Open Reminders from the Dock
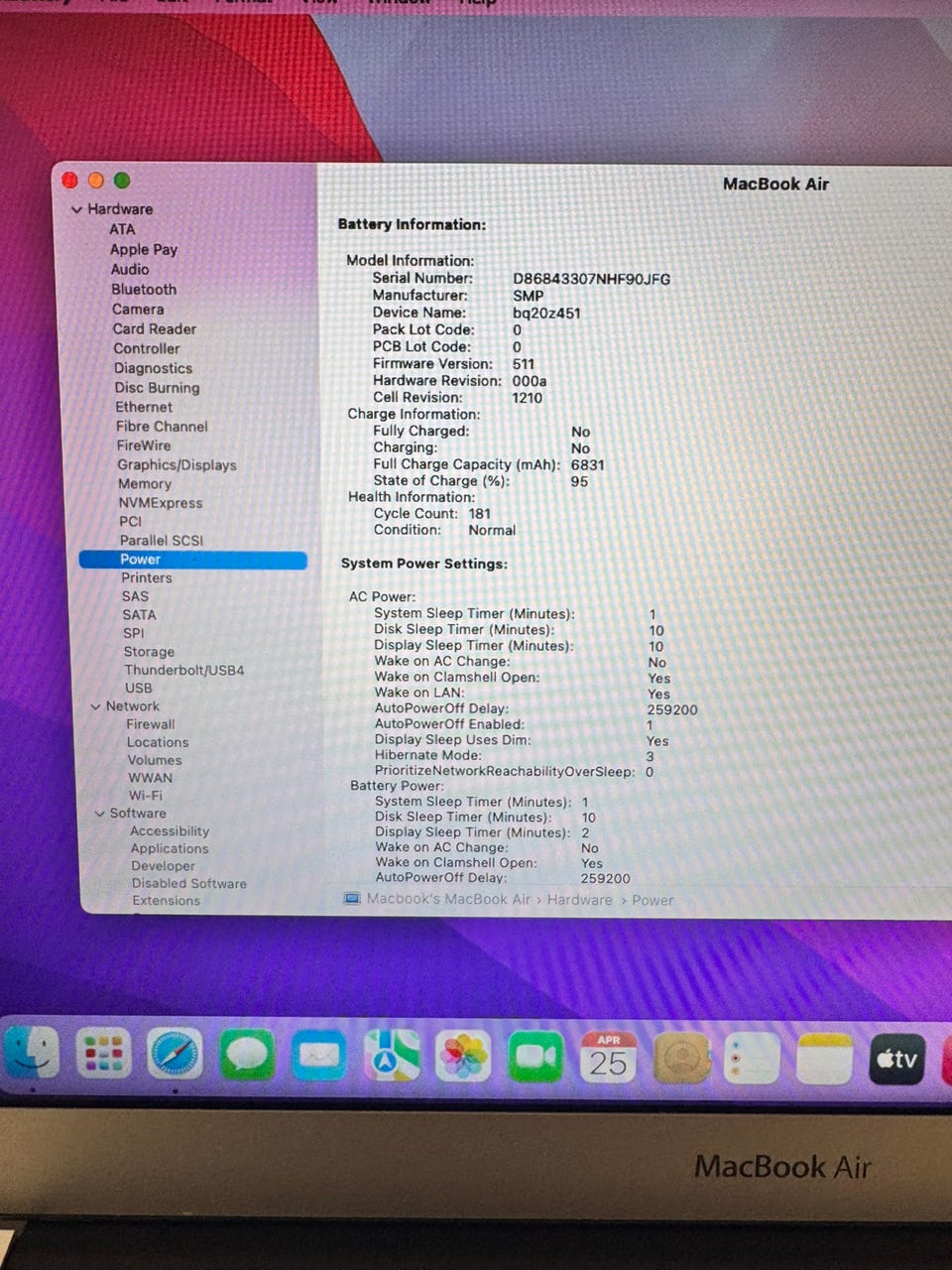Image resolution: width=952 pixels, height=1270 pixels. (x=753, y=1059)
